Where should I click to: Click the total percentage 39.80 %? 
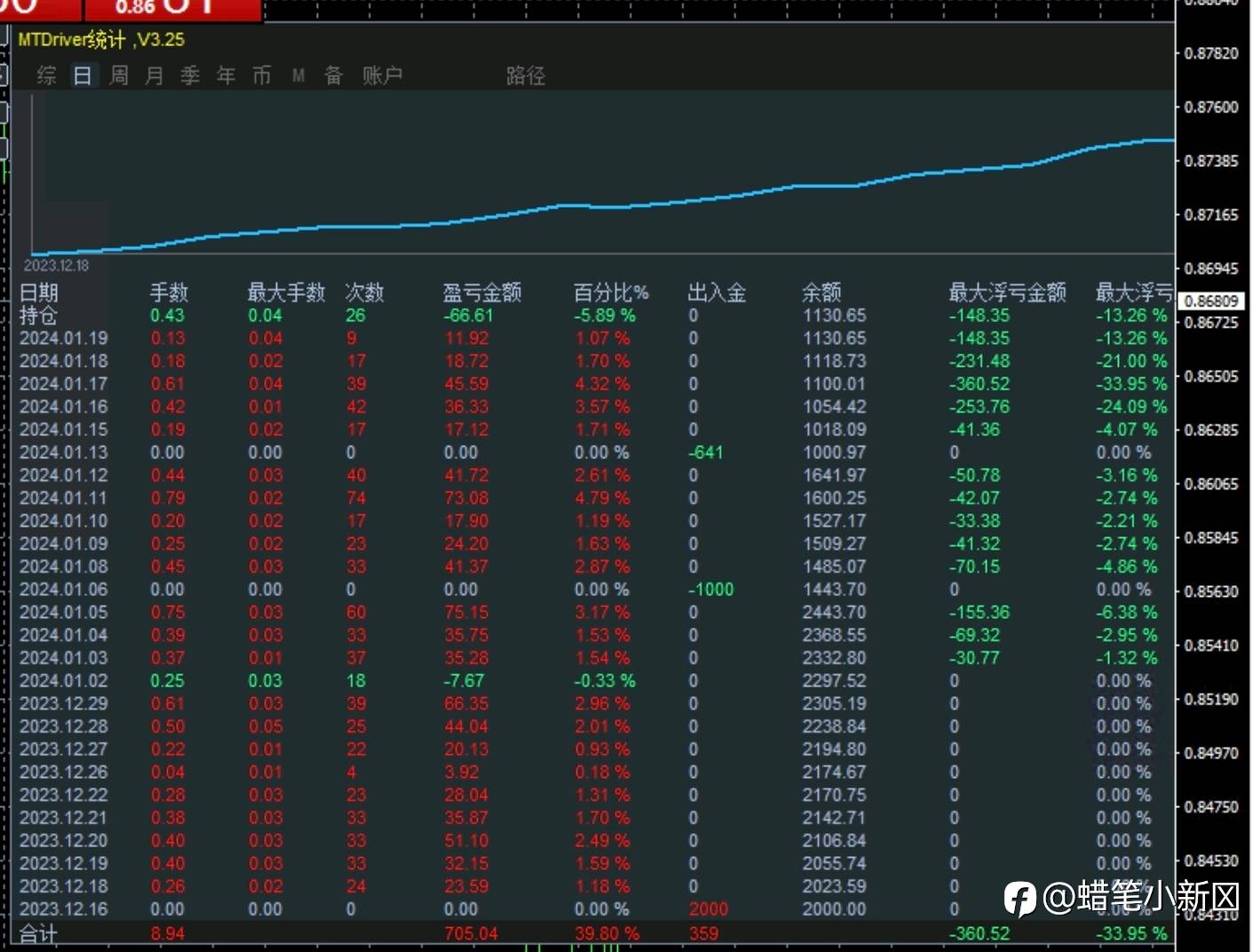pos(607,933)
